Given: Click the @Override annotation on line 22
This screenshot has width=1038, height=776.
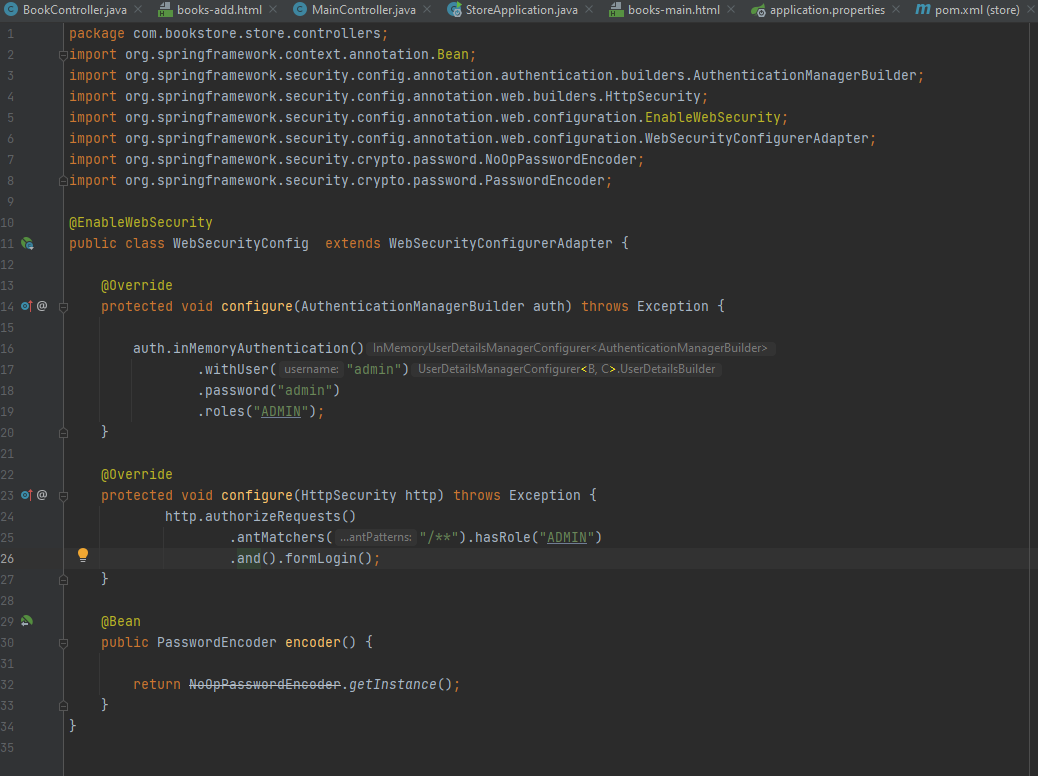Looking at the screenshot, I should [x=136, y=475].
